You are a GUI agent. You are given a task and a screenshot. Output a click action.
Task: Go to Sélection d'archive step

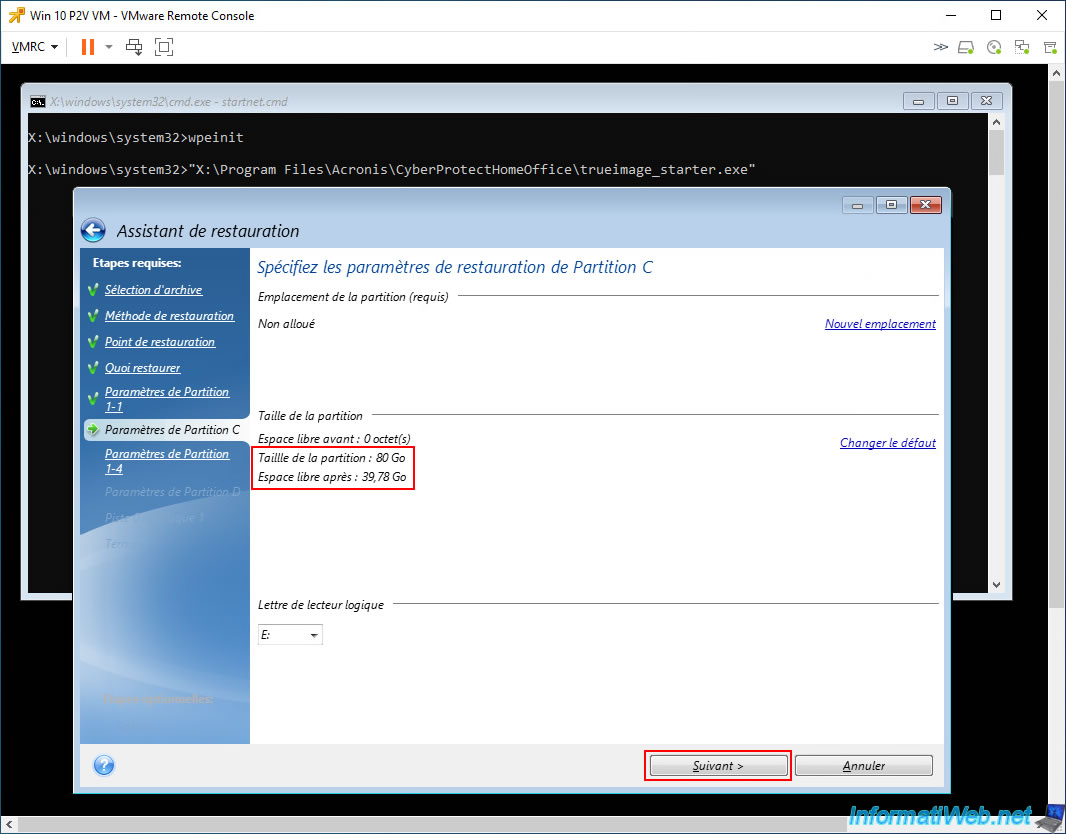(x=153, y=290)
